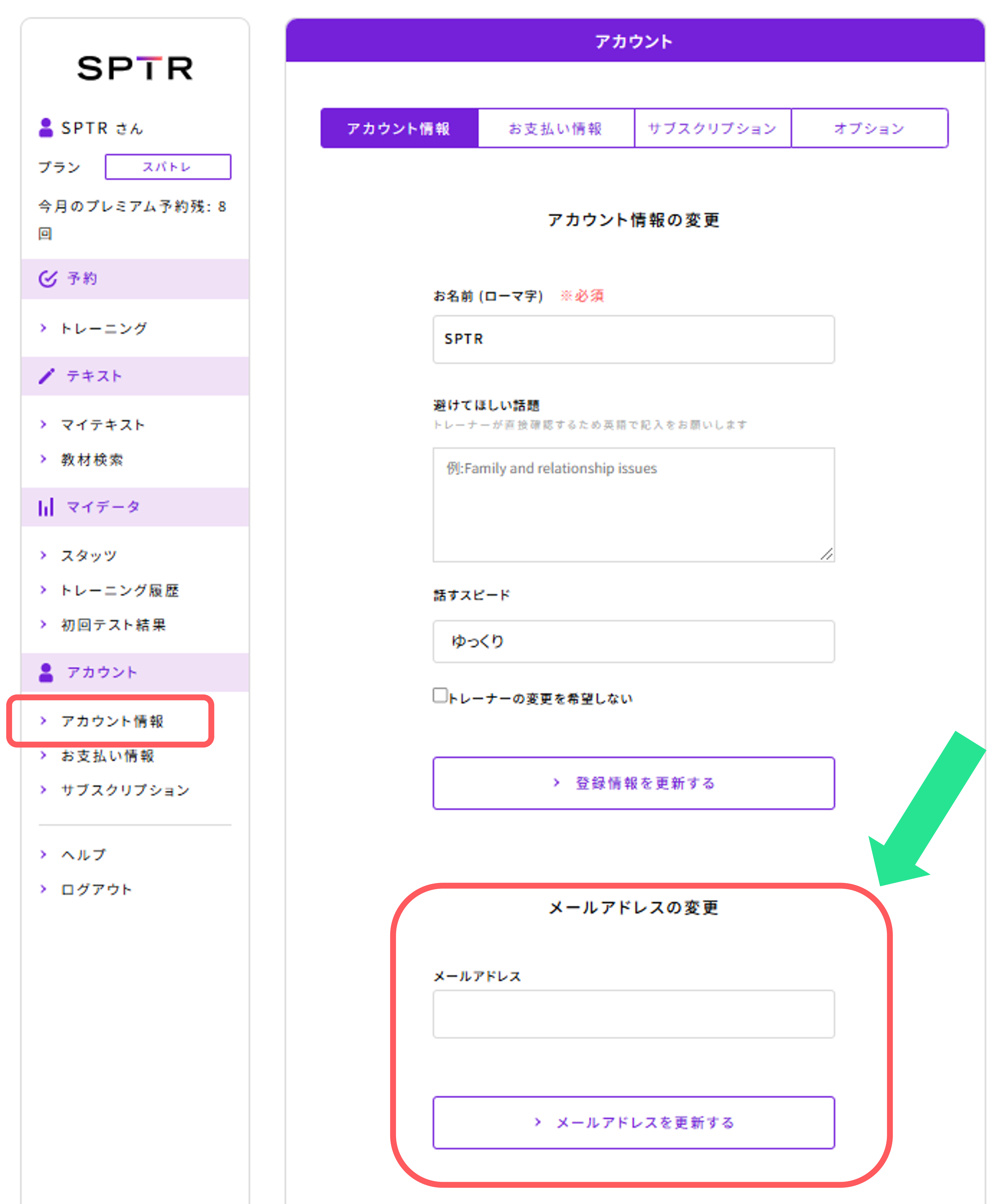
Task: Click the chevron next to 初回テスト結果
Action: click(x=44, y=624)
